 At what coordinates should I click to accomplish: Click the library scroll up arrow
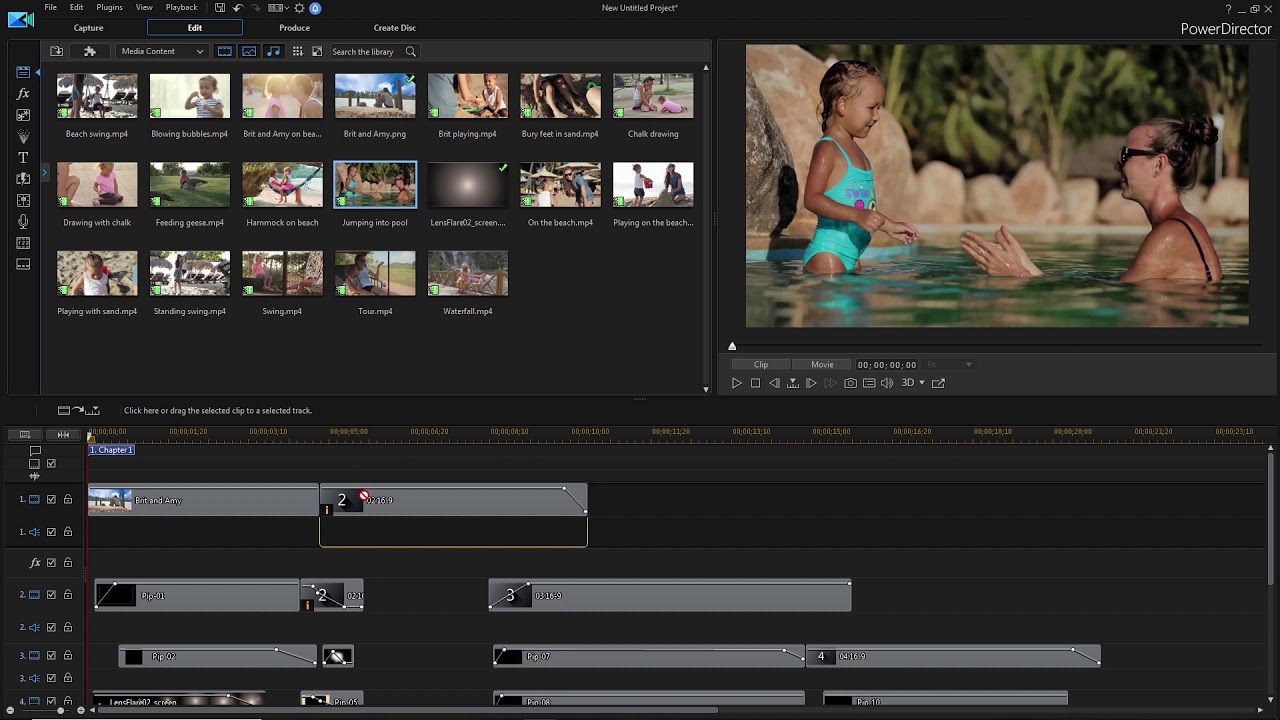(x=706, y=68)
